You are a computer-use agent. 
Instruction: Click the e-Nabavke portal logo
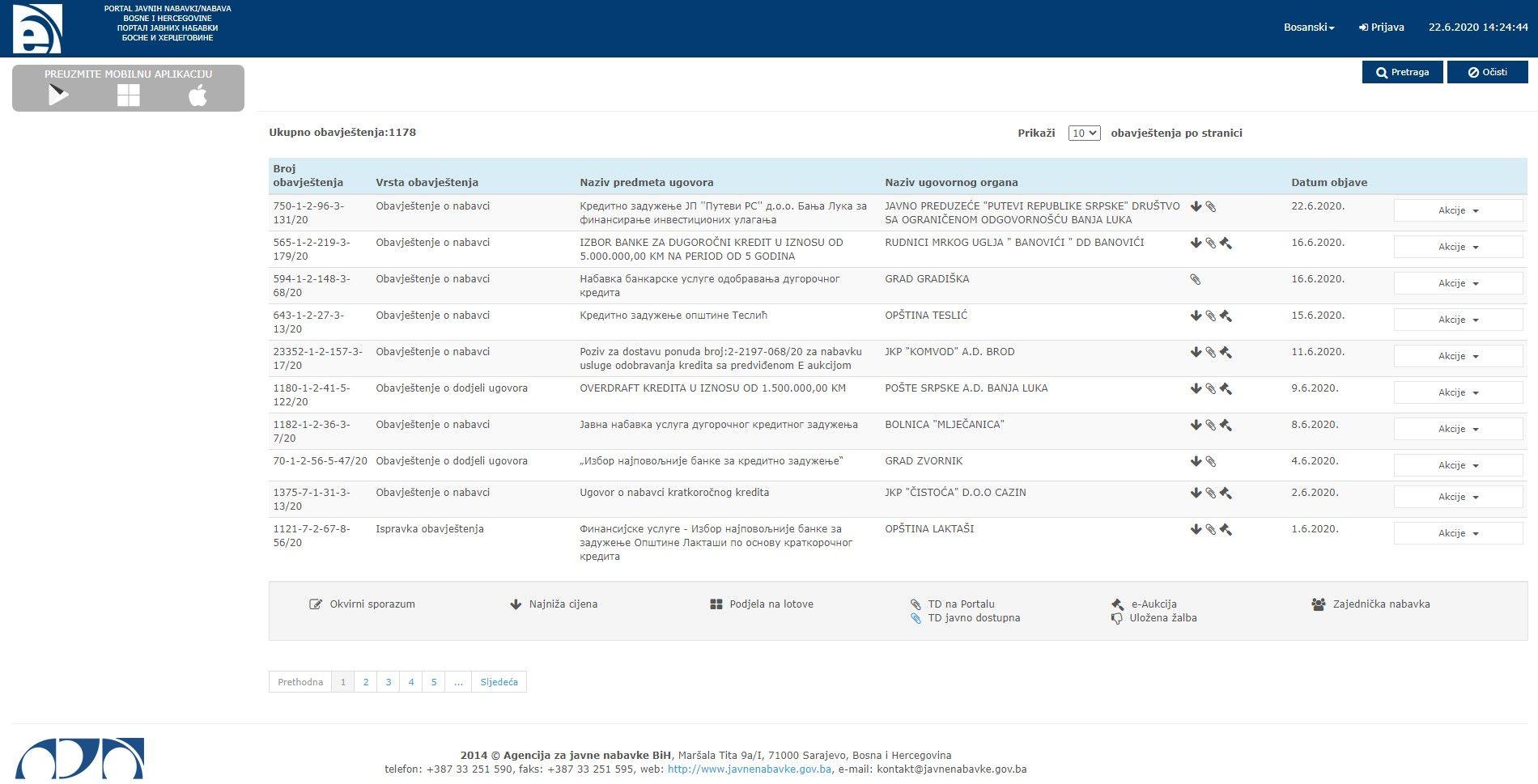[x=37, y=28]
